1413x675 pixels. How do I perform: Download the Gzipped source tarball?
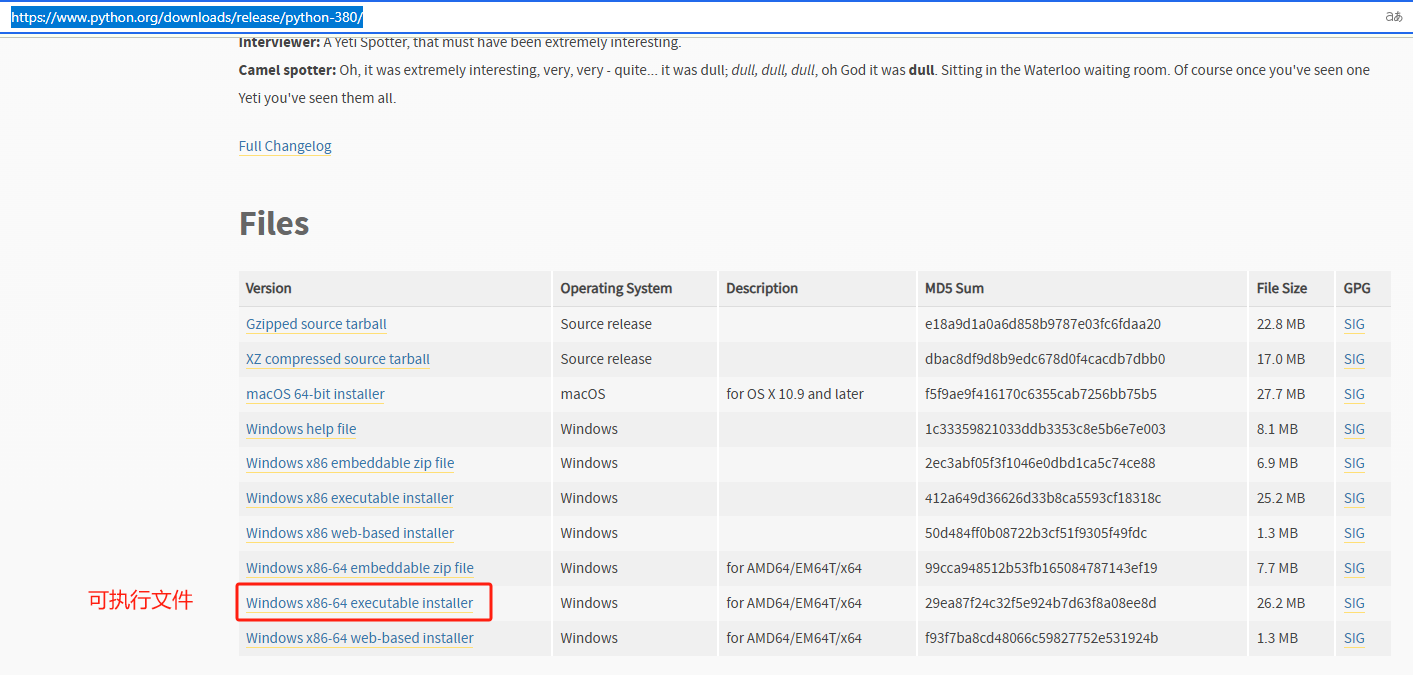316,324
